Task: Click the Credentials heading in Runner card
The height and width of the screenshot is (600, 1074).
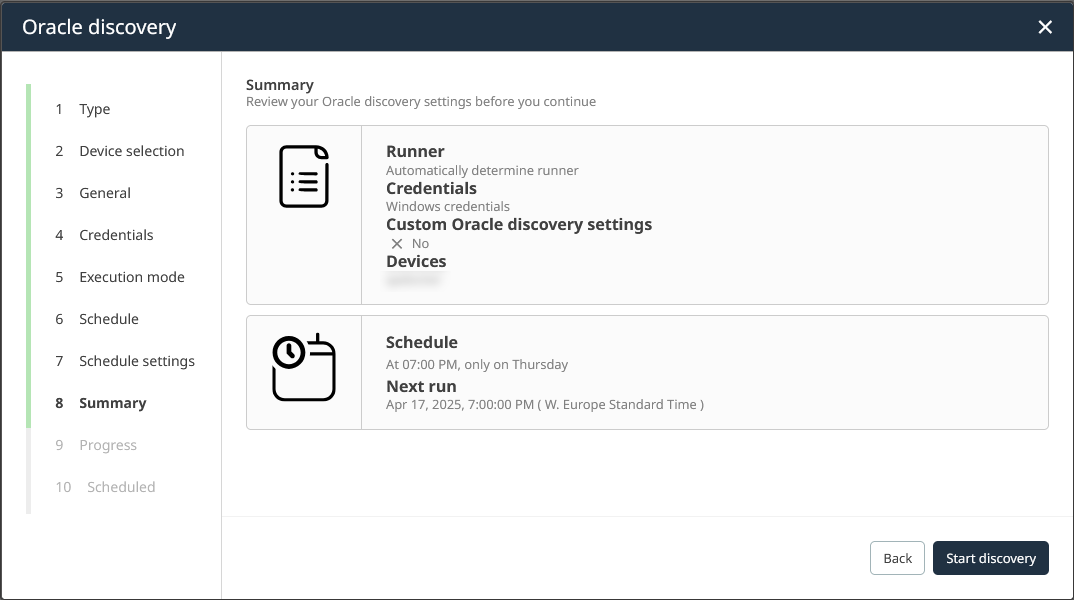Action: tap(431, 188)
